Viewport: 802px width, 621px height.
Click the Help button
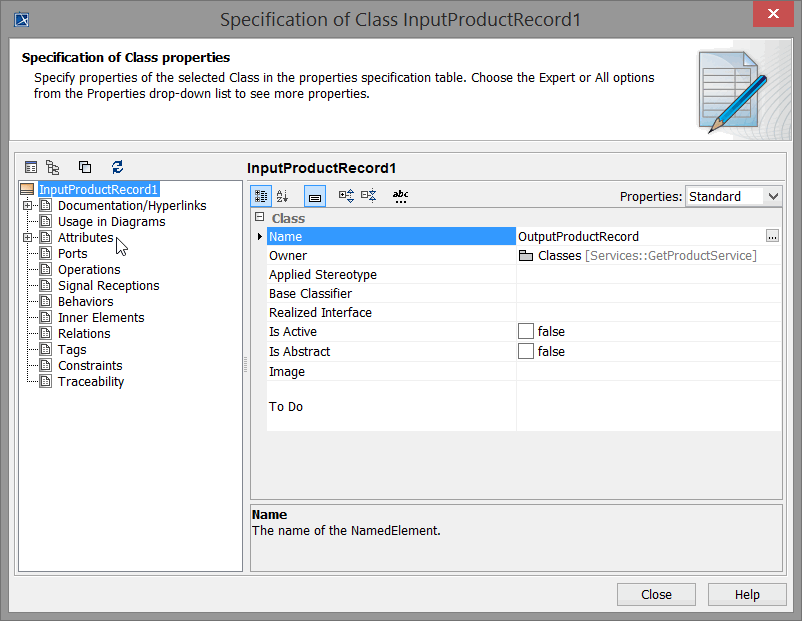[747, 594]
